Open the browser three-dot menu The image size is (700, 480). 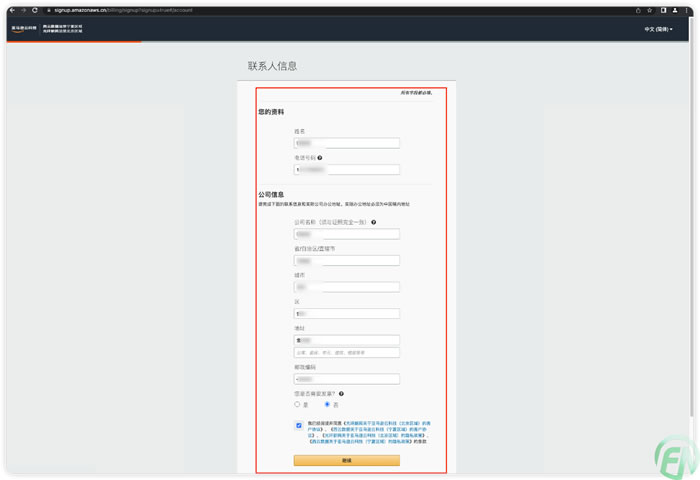(687, 10)
